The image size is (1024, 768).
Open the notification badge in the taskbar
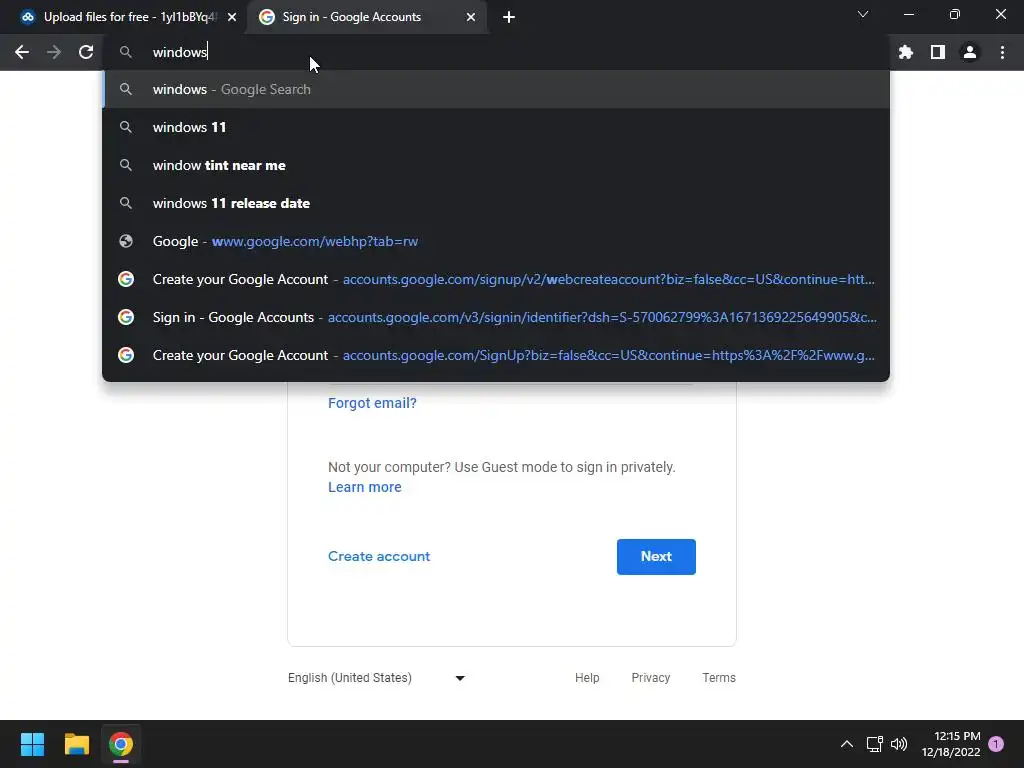tap(996, 744)
